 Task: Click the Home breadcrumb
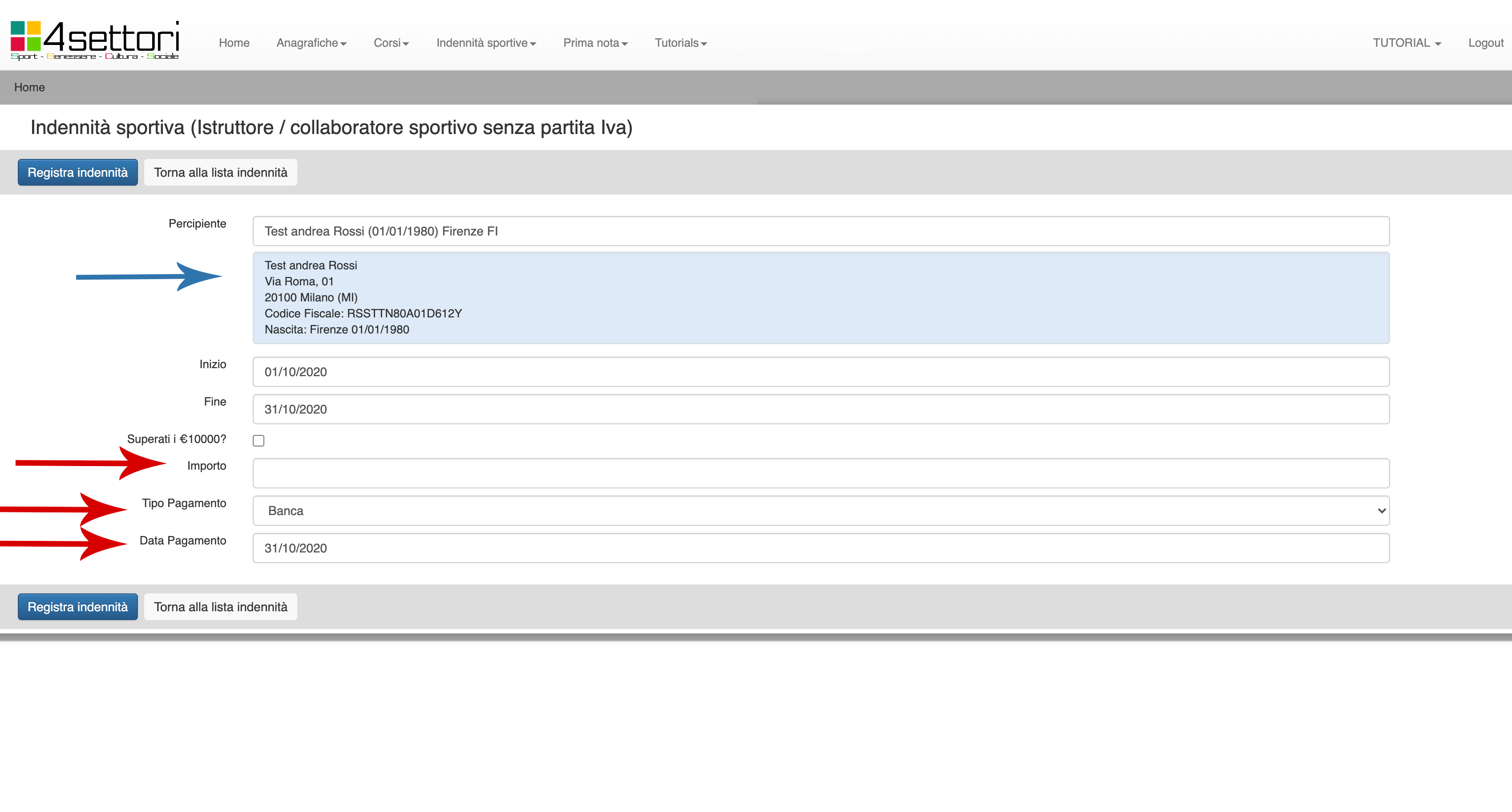(x=29, y=87)
